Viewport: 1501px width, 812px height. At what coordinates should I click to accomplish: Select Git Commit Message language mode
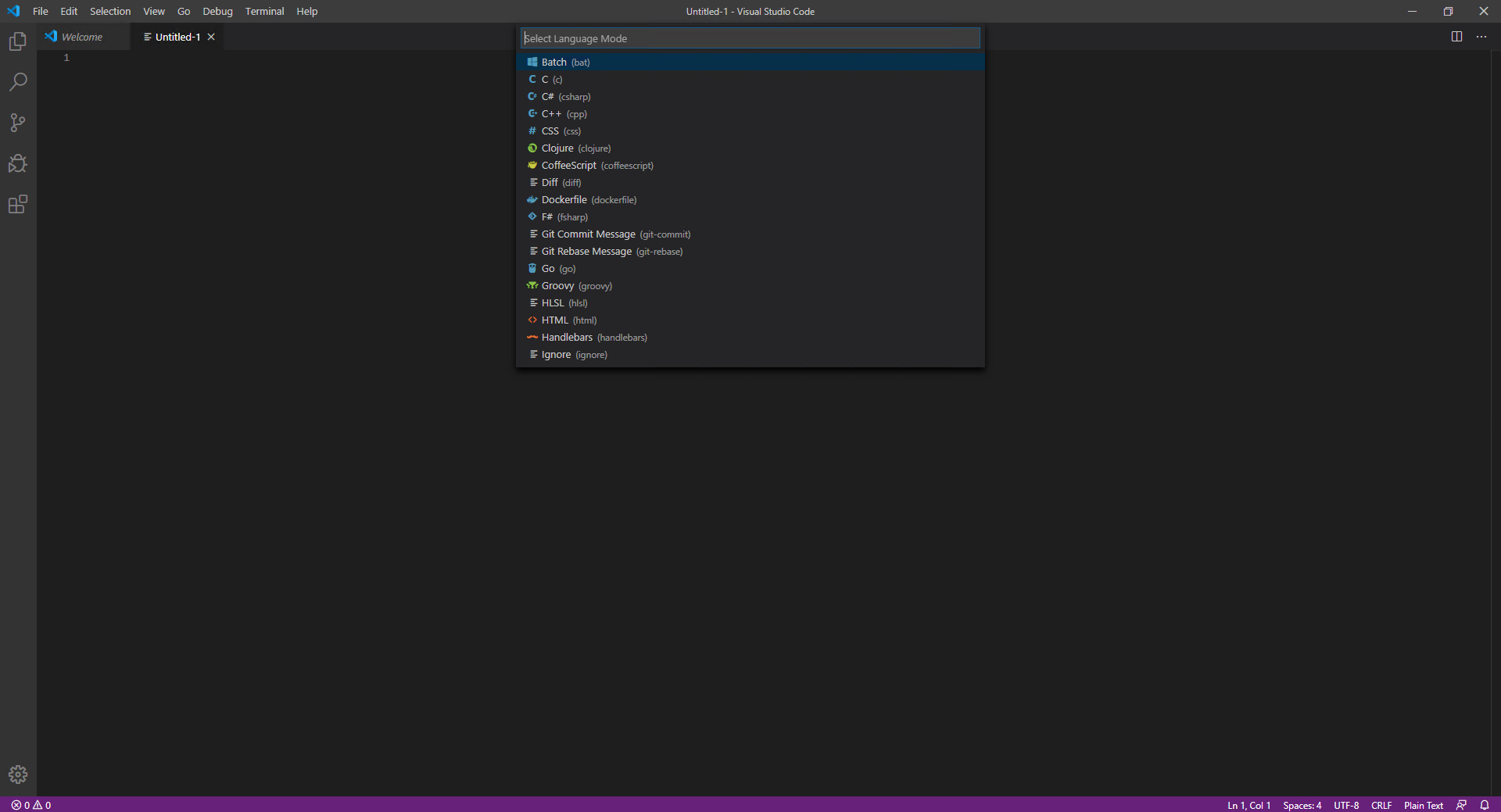tap(750, 234)
